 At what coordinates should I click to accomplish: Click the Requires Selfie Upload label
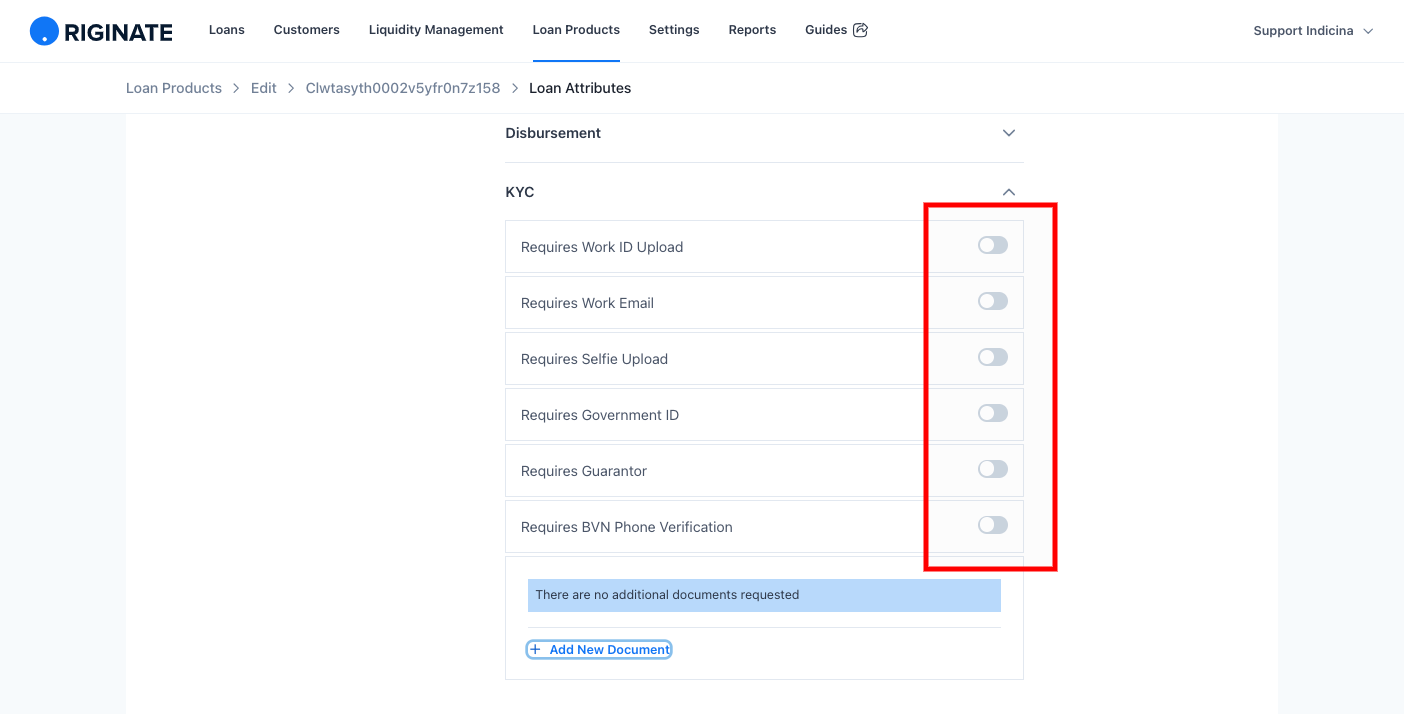pos(594,359)
